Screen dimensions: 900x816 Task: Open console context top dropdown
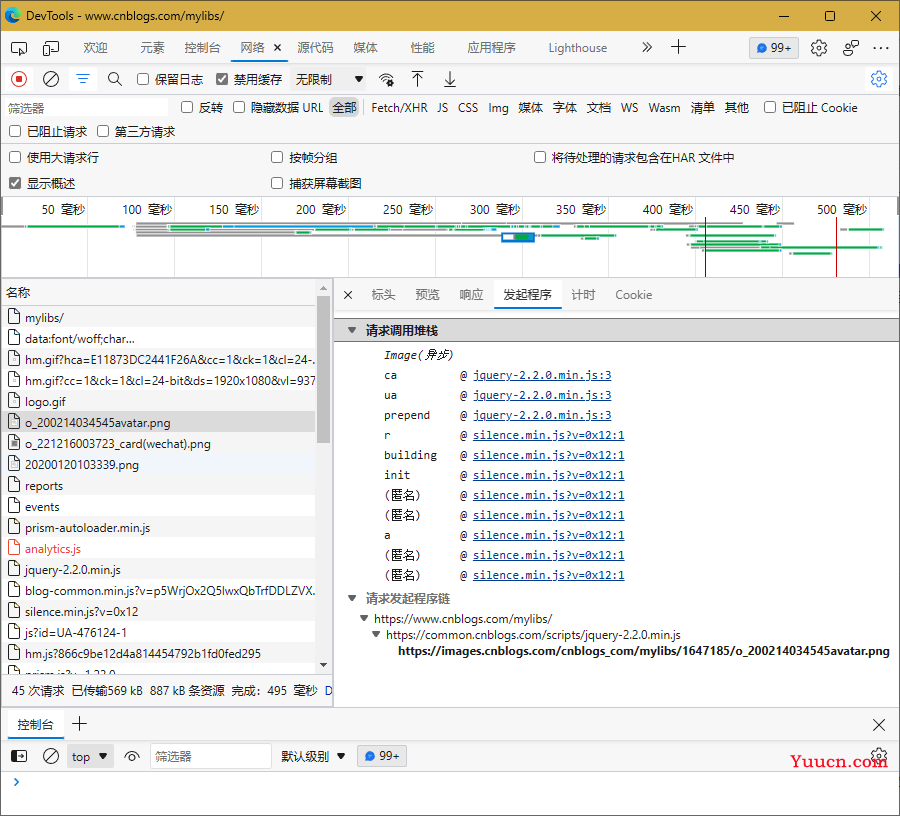[x=90, y=756]
